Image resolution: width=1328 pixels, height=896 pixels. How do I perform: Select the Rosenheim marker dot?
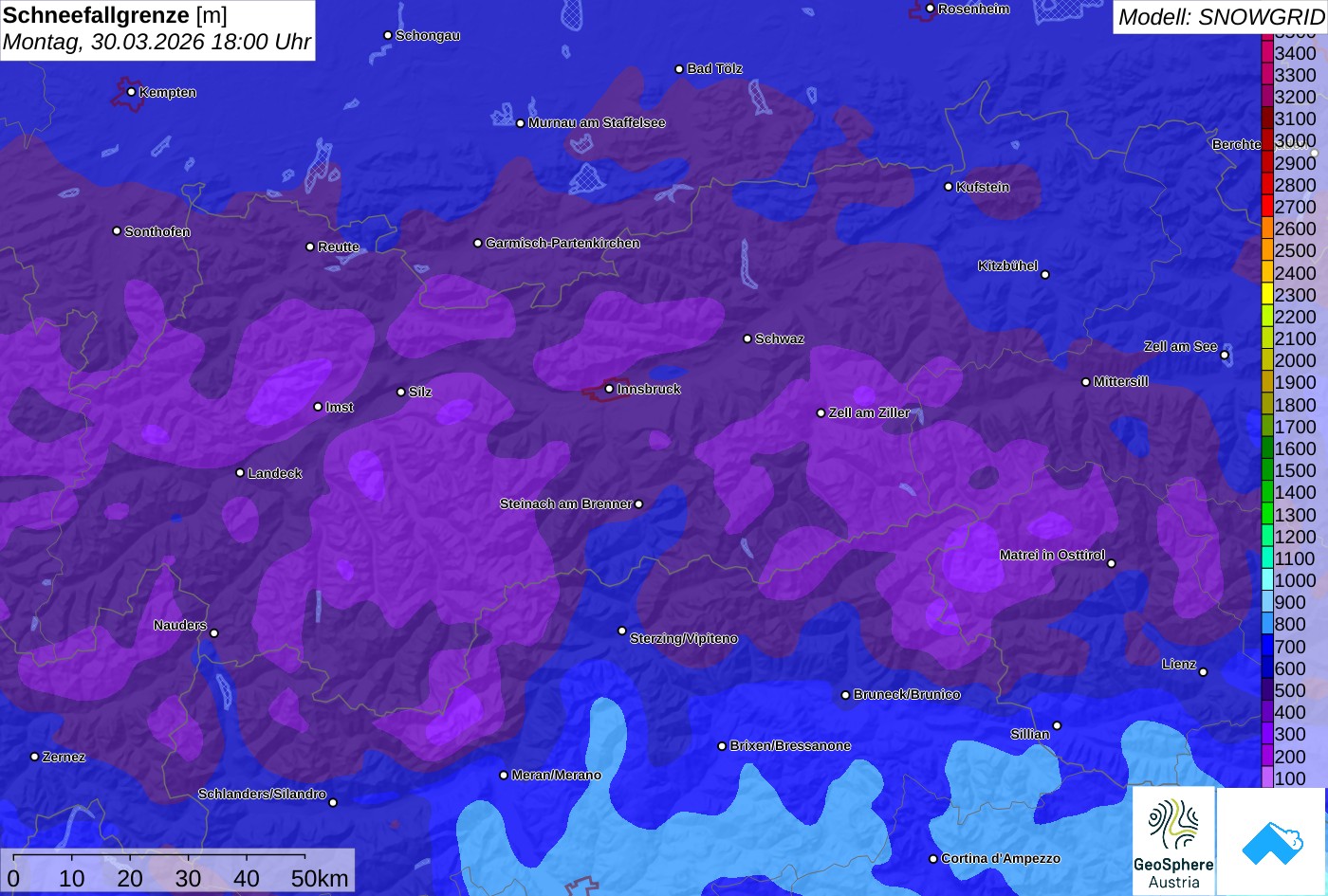(930, 9)
